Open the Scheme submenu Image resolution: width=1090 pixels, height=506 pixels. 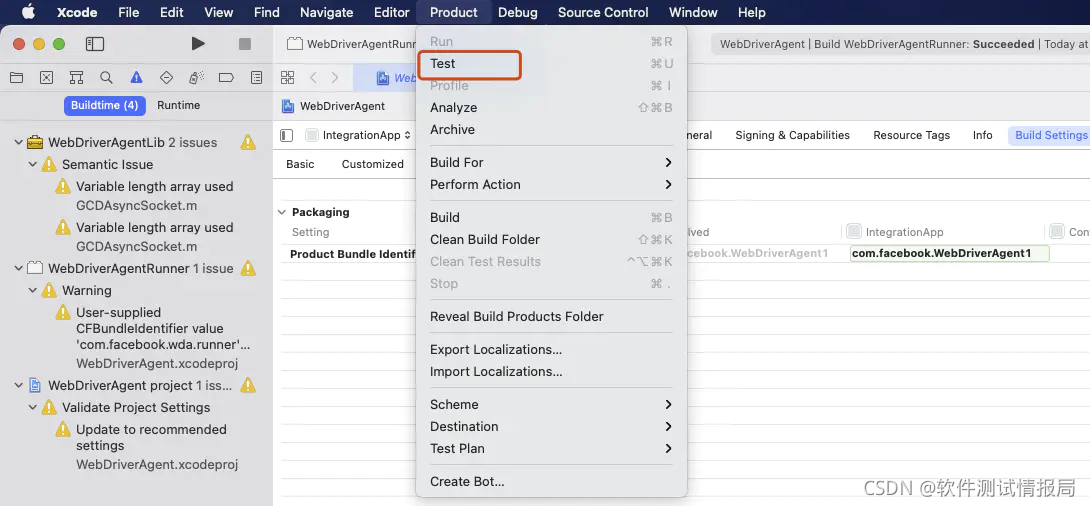click(x=551, y=405)
